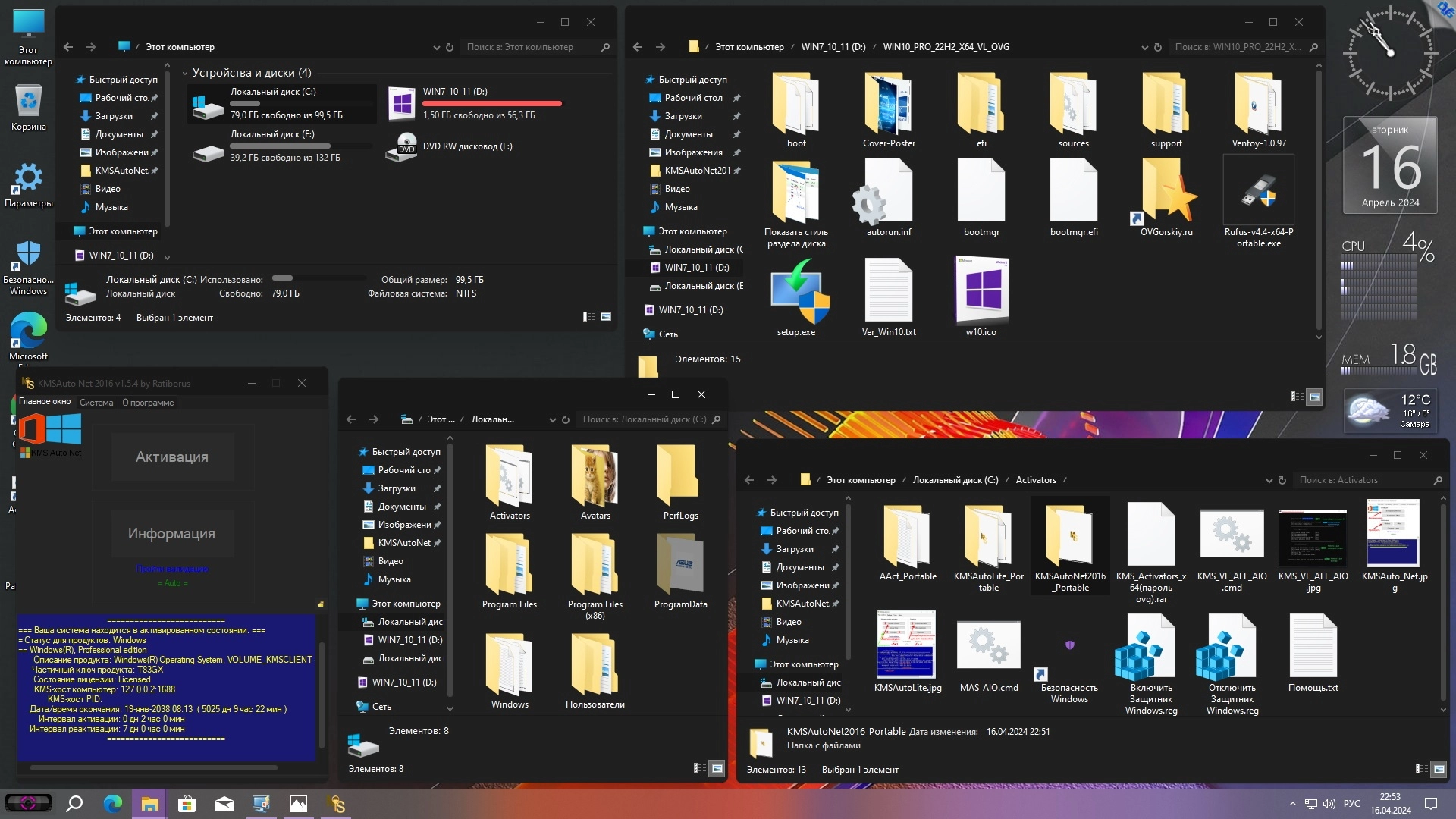Open address history dropdown in Activators window
Image resolution: width=1456 pixels, height=819 pixels.
(1269, 480)
